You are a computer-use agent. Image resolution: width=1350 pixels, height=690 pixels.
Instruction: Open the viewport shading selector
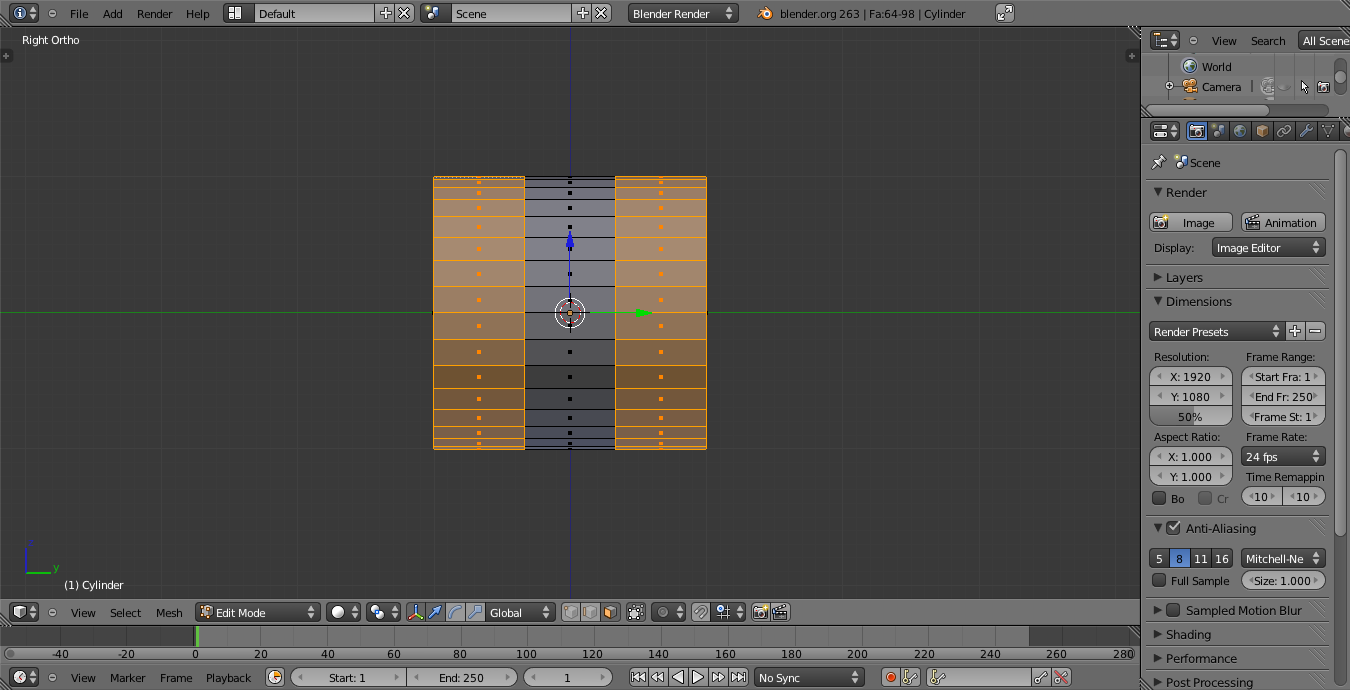pyautogui.click(x=343, y=612)
